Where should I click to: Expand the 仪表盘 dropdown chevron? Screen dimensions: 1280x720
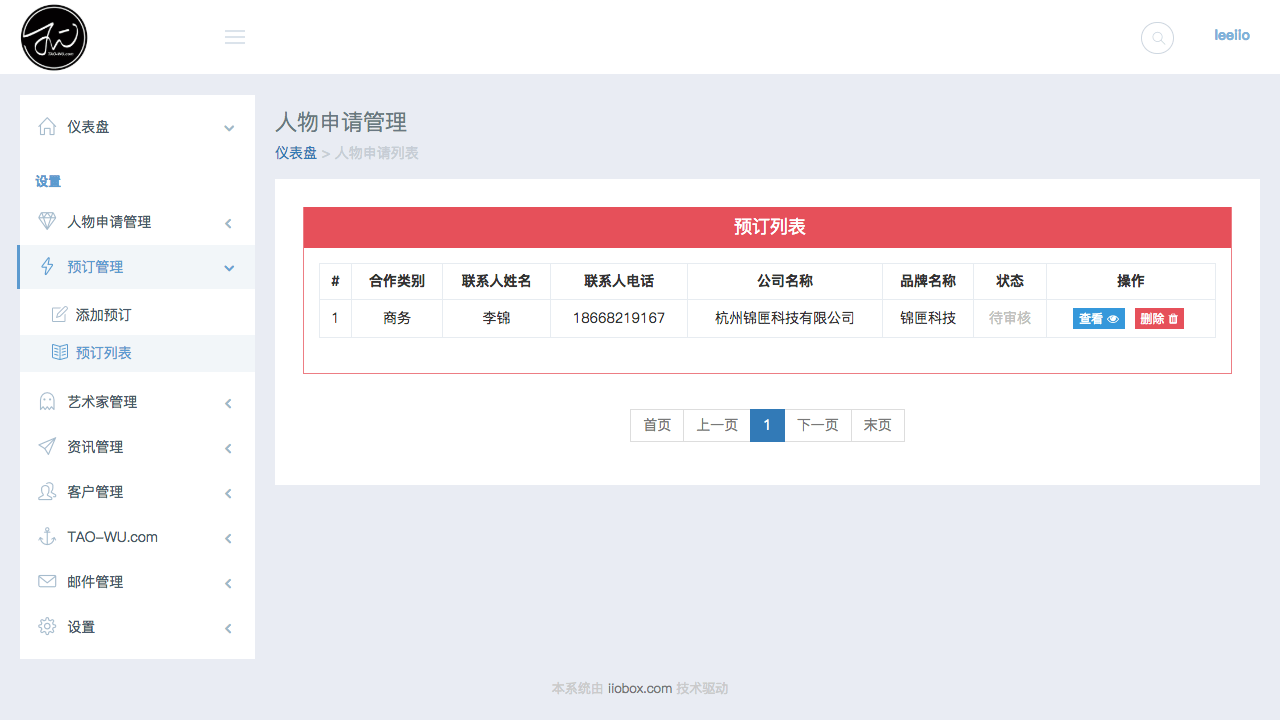point(229,128)
